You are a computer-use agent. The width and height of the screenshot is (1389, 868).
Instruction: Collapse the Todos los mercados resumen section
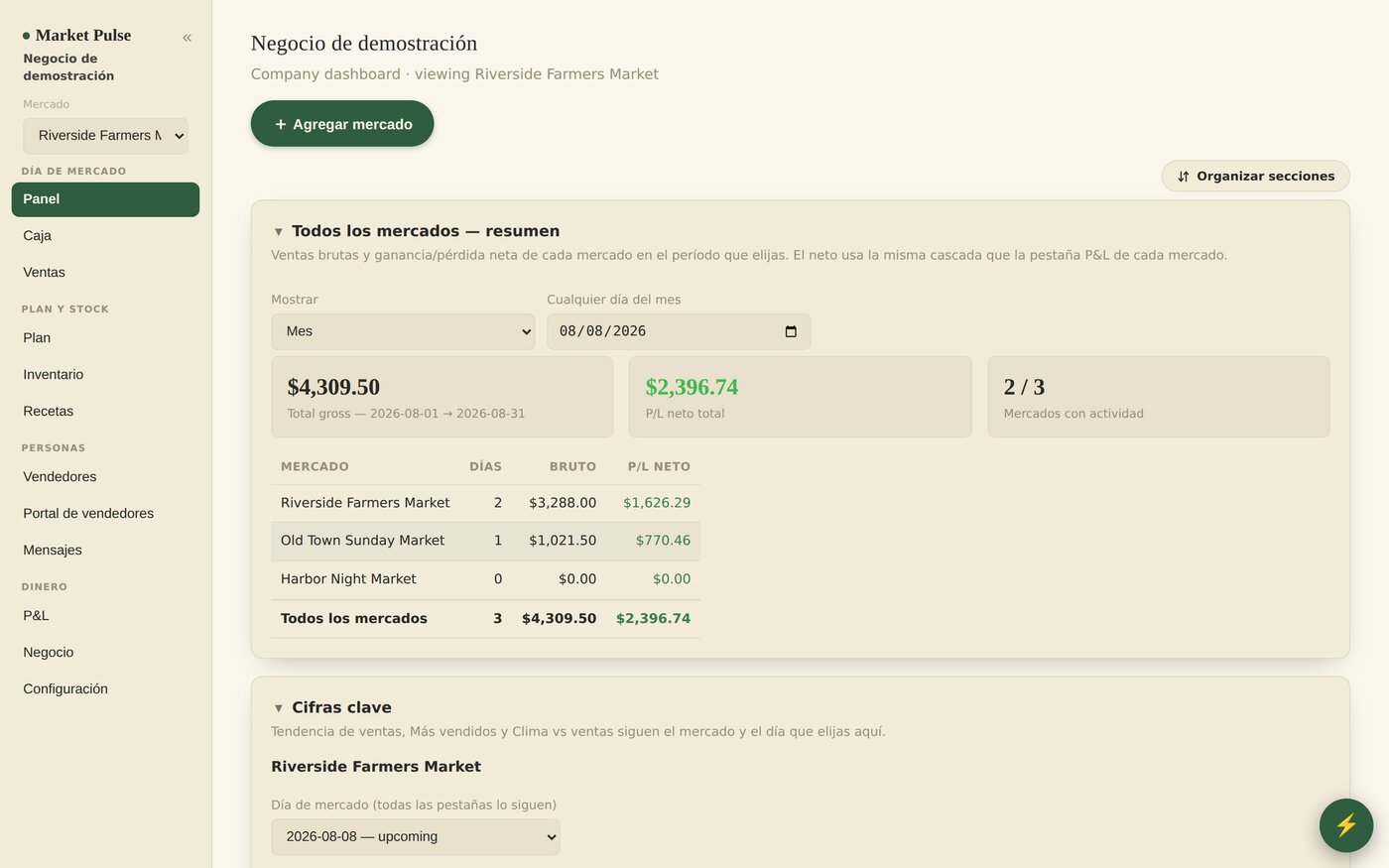279,231
